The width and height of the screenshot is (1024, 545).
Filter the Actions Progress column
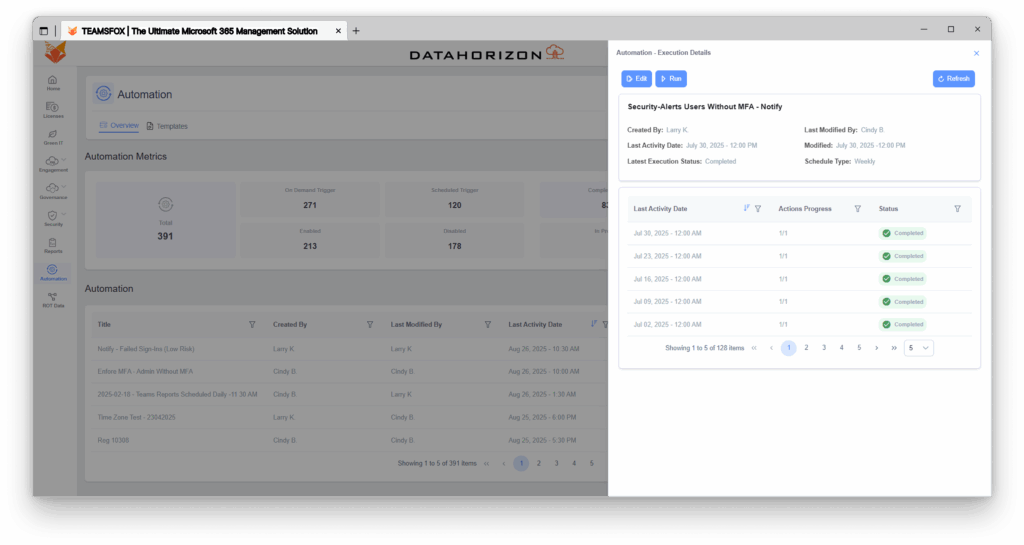tap(857, 209)
